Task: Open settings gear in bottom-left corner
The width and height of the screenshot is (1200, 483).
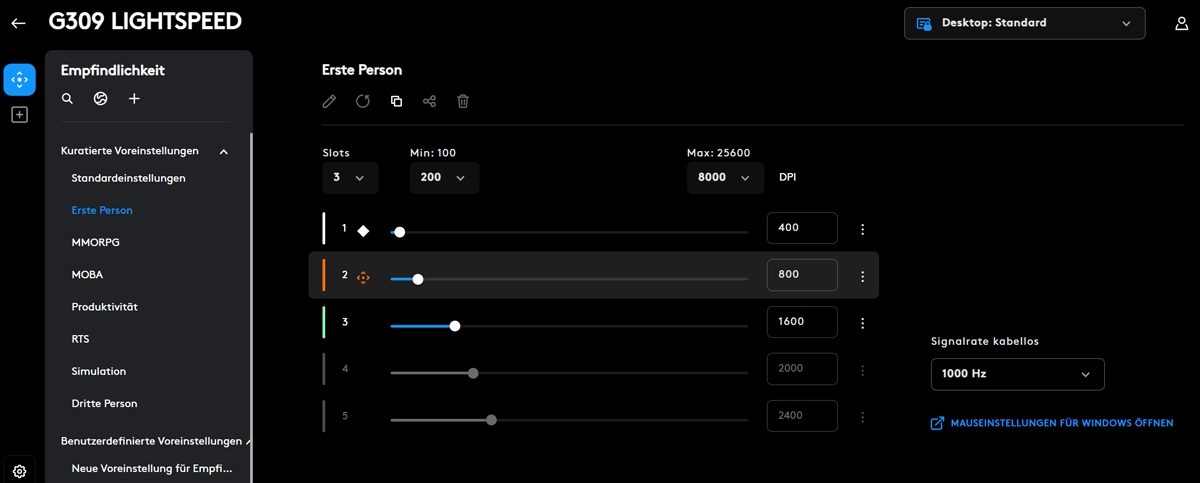Action: [x=19, y=471]
